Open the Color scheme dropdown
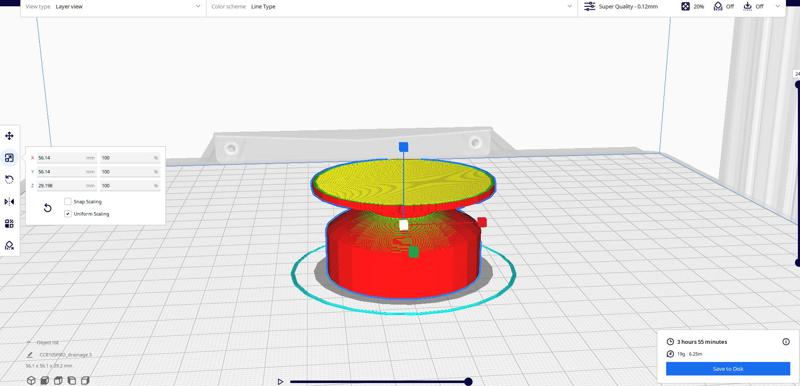Viewport: 800px width, 386px height. [392, 7]
